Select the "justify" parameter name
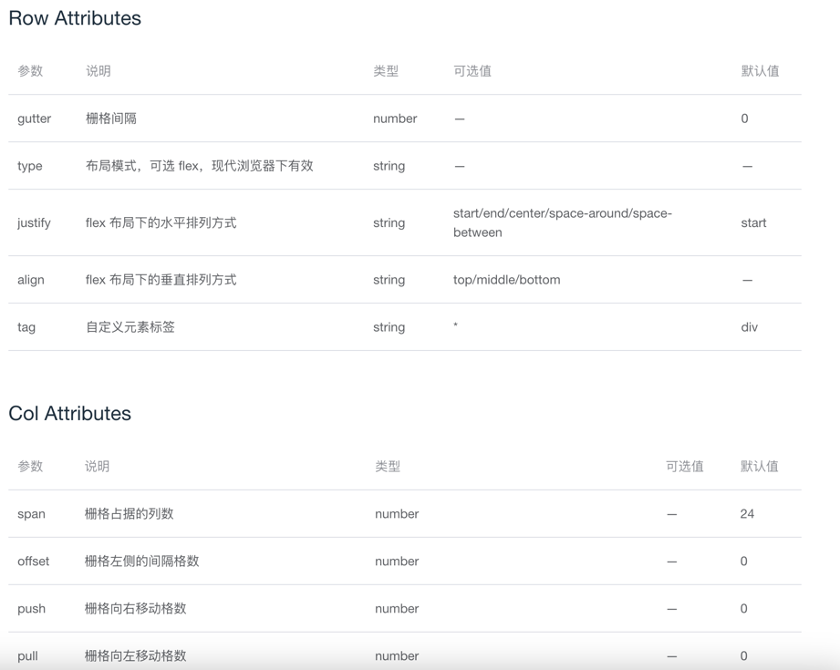 (x=34, y=223)
